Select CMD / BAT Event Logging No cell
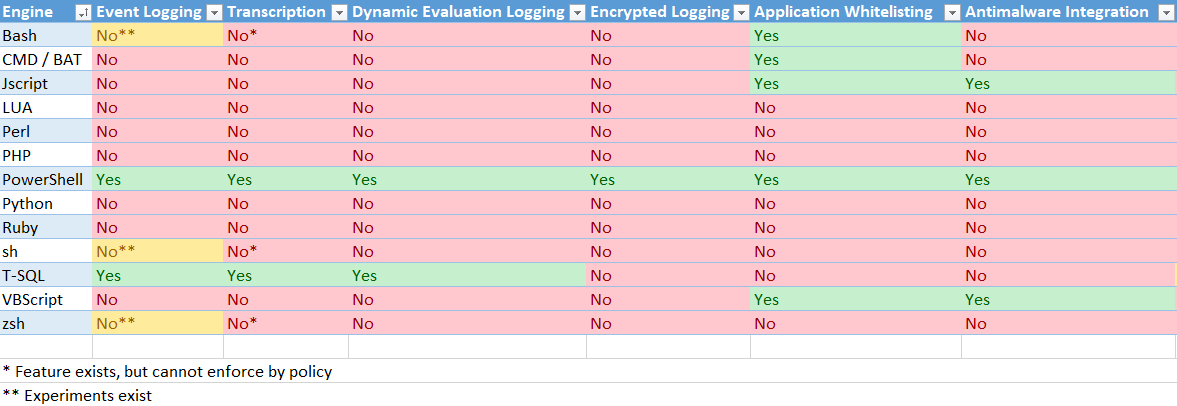Viewport: 1177px width, 406px height. (158, 59)
